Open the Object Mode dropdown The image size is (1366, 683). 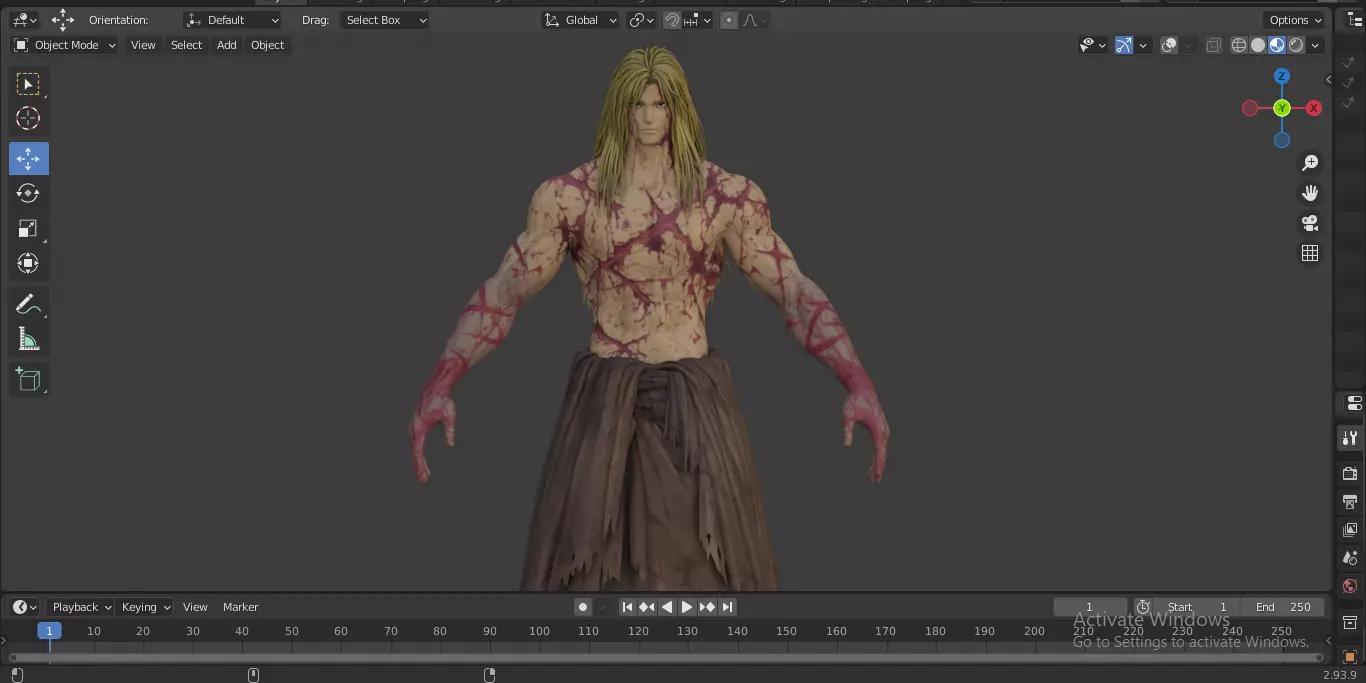(65, 45)
